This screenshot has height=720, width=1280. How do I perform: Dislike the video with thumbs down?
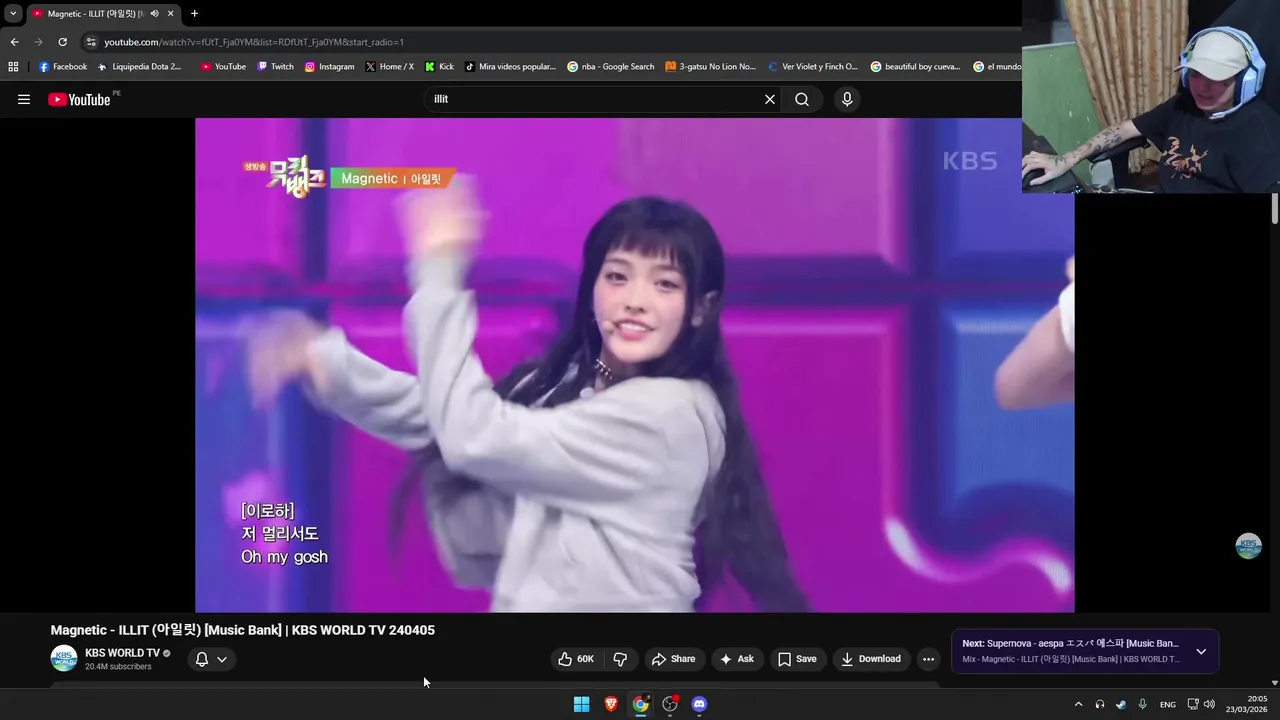(620, 659)
